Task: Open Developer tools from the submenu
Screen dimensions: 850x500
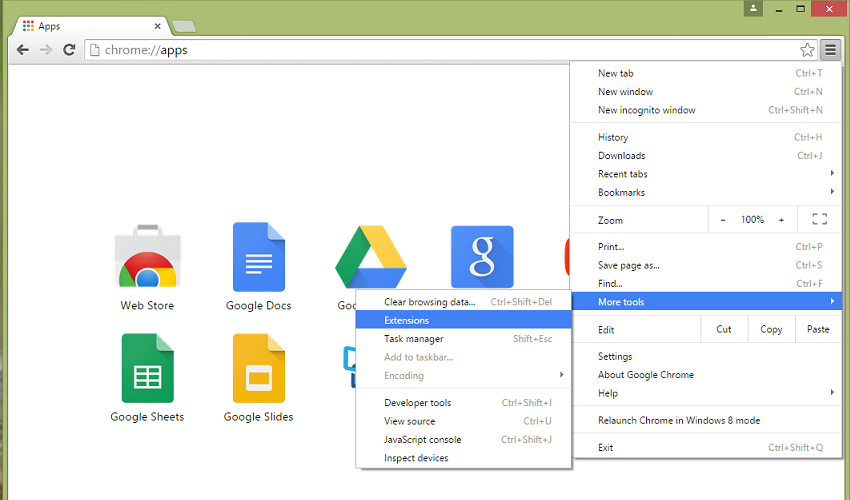Action: 463,403
